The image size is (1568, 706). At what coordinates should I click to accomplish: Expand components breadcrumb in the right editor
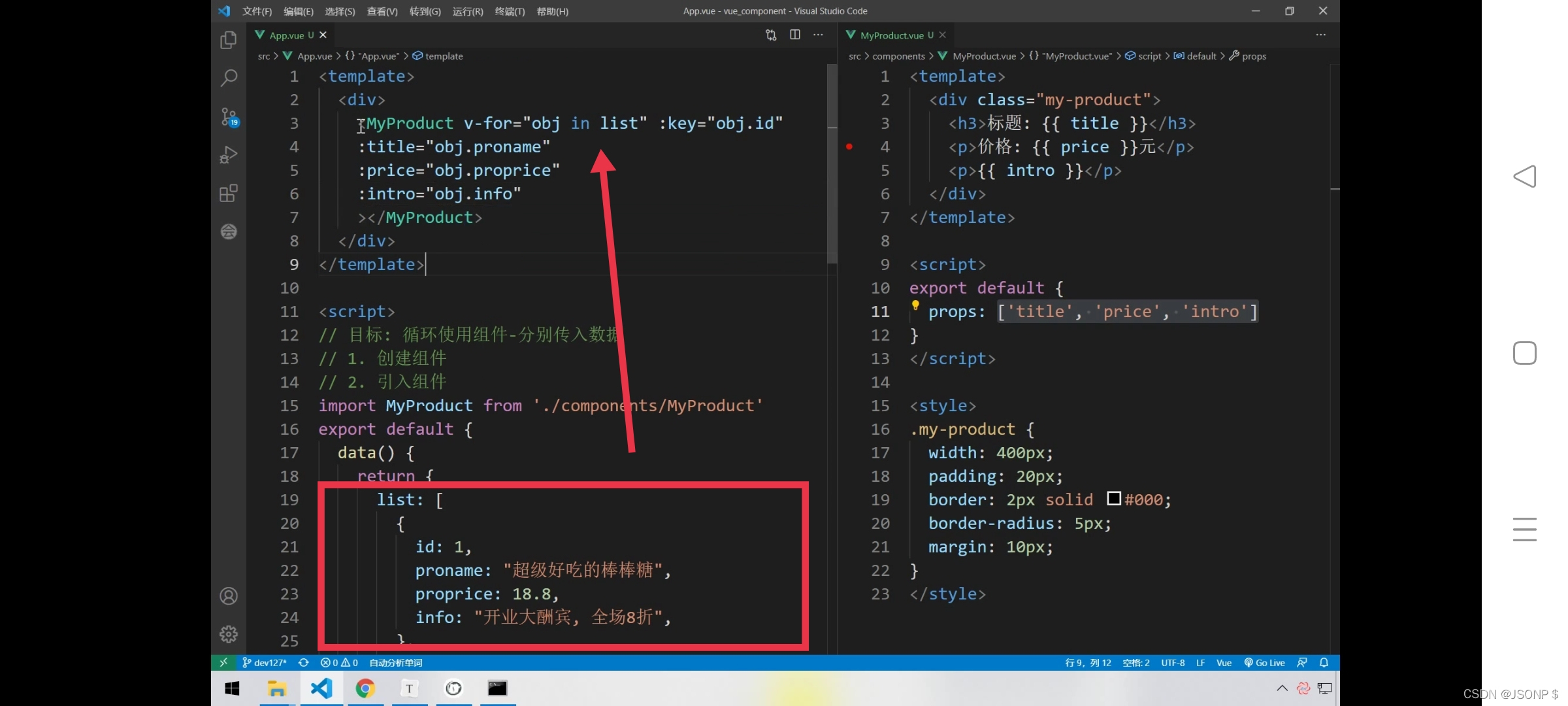tap(898, 56)
